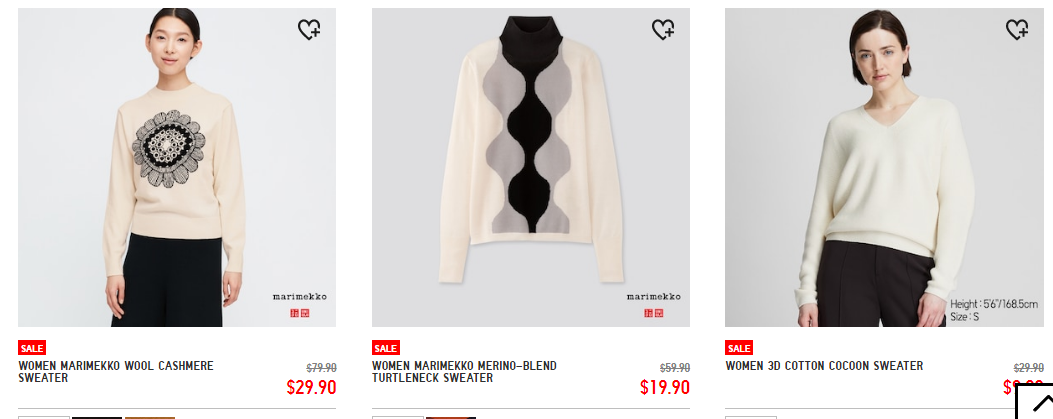Select rust color swatch for turtleneck sweater
The height and width of the screenshot is (419, 1053).
point(451,418)
